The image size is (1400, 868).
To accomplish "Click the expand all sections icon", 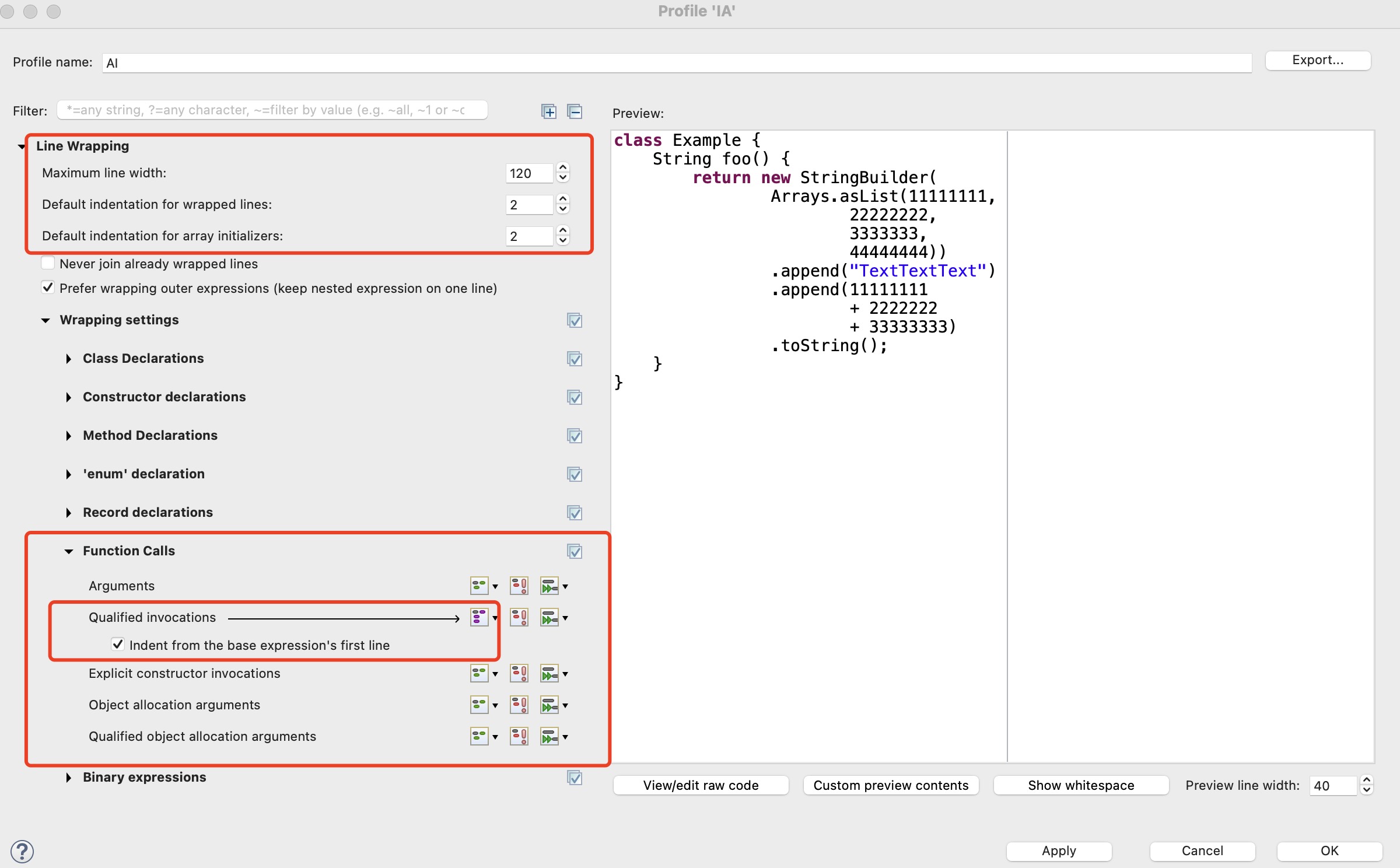I will coord(548,111).
